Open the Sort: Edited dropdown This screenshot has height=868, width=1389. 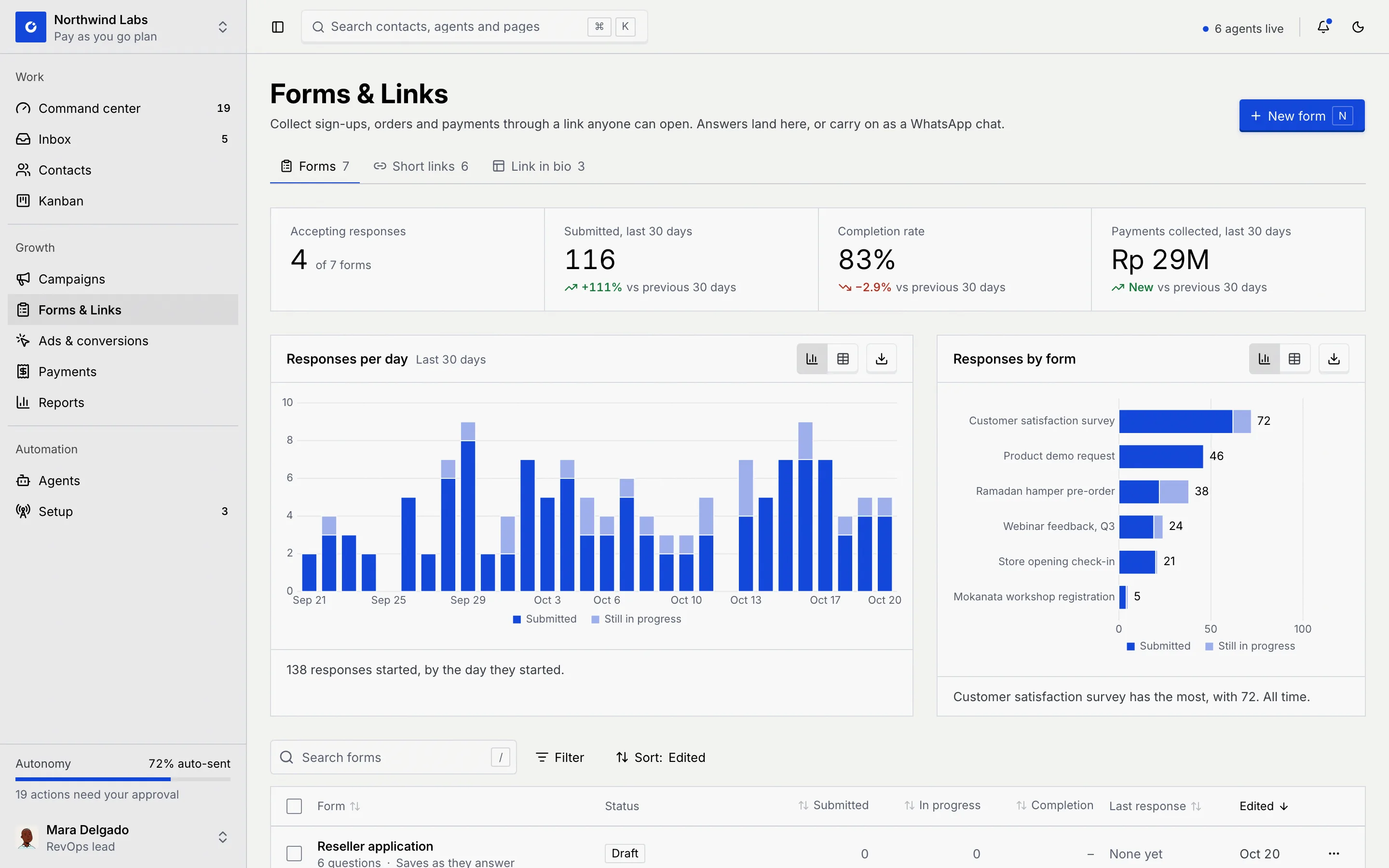pos(661,757)
